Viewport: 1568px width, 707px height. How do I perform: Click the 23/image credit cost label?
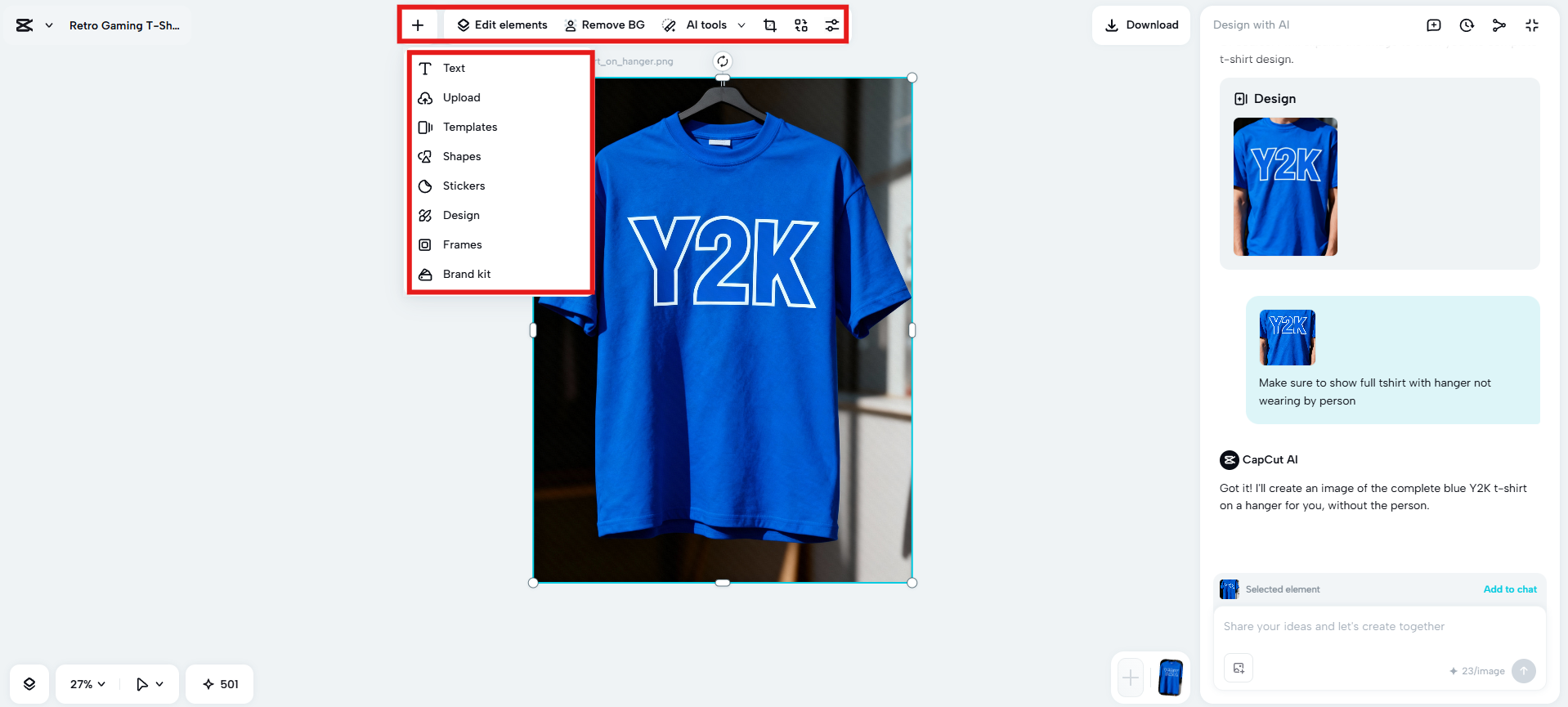1477,671
